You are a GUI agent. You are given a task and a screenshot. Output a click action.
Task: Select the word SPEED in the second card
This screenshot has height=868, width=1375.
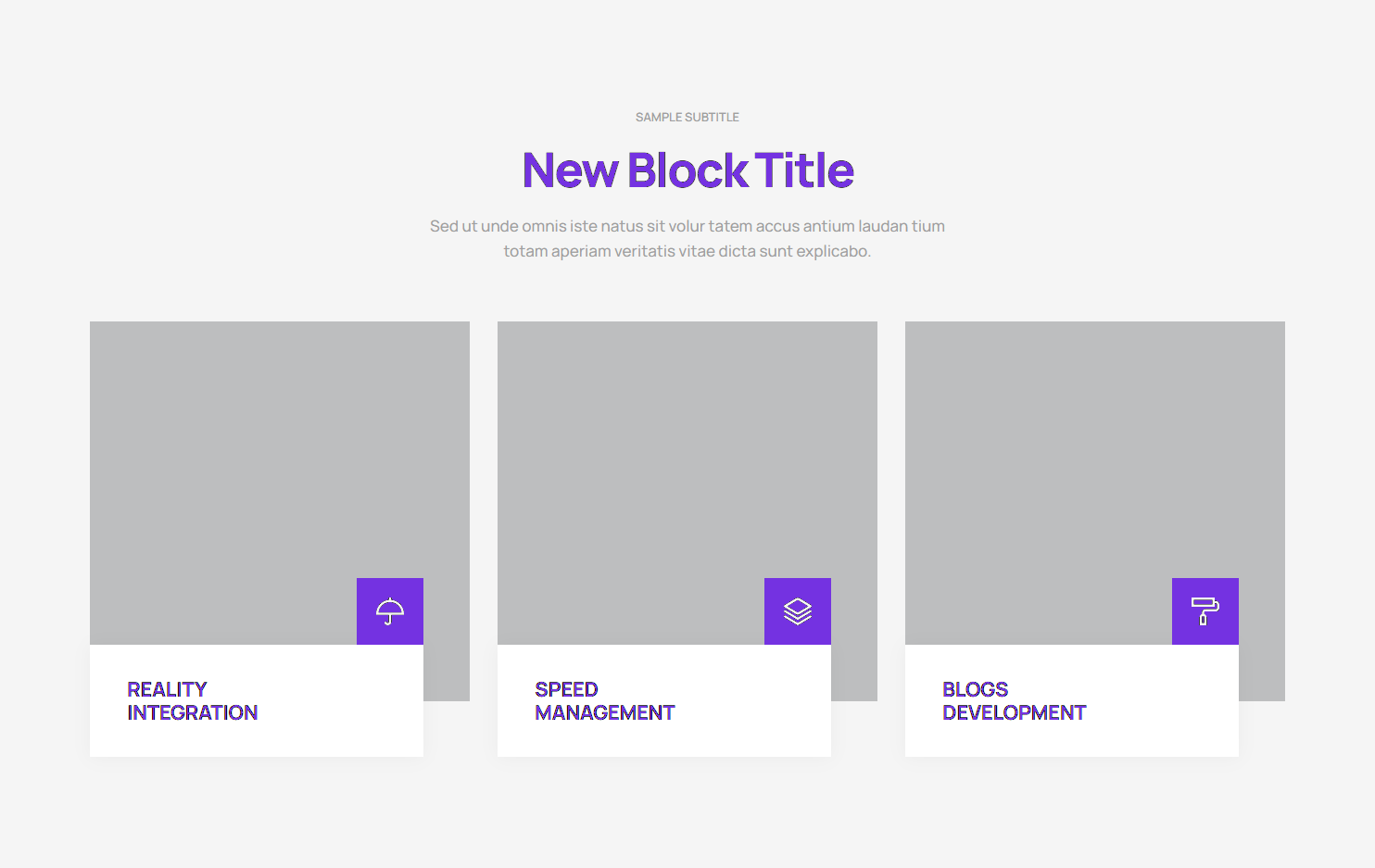click(x=566, y=689)
